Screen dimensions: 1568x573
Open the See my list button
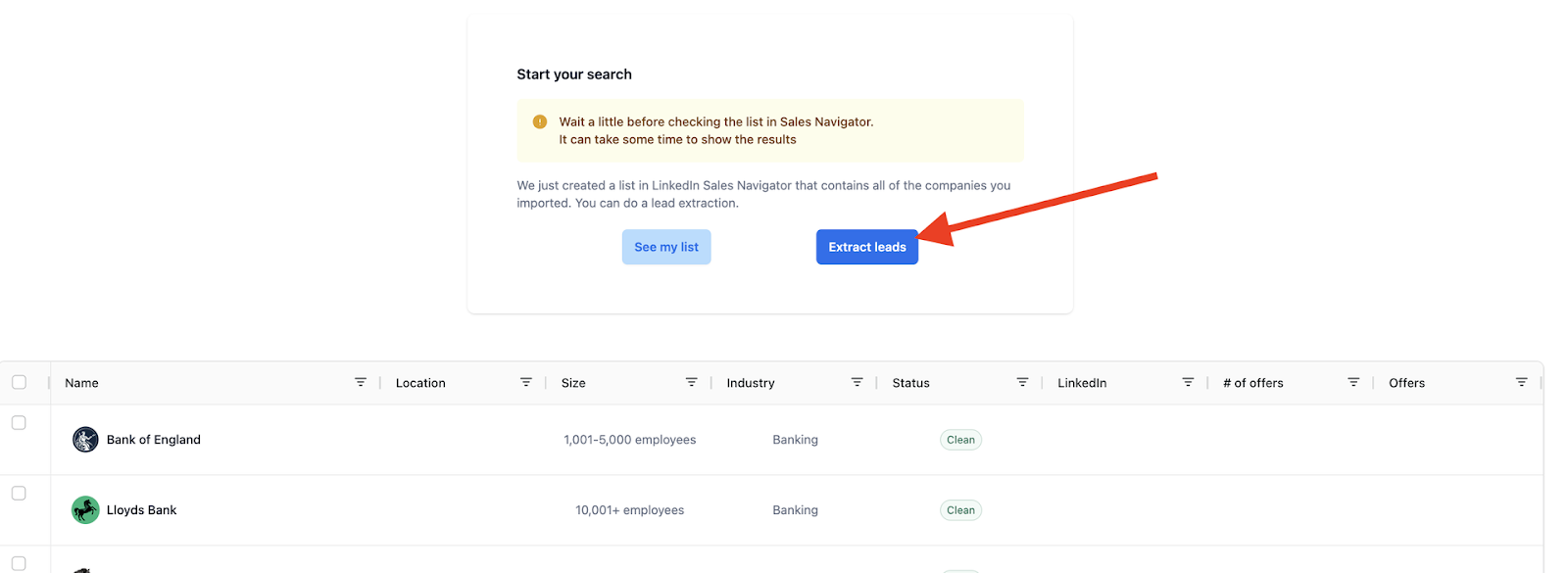666,247
